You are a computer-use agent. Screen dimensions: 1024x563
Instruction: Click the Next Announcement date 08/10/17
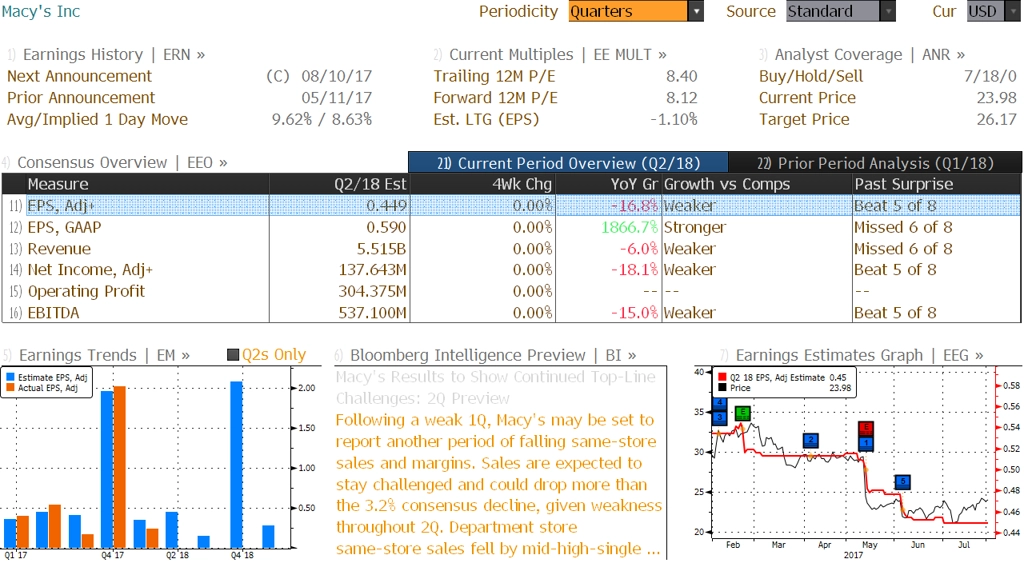336,76
